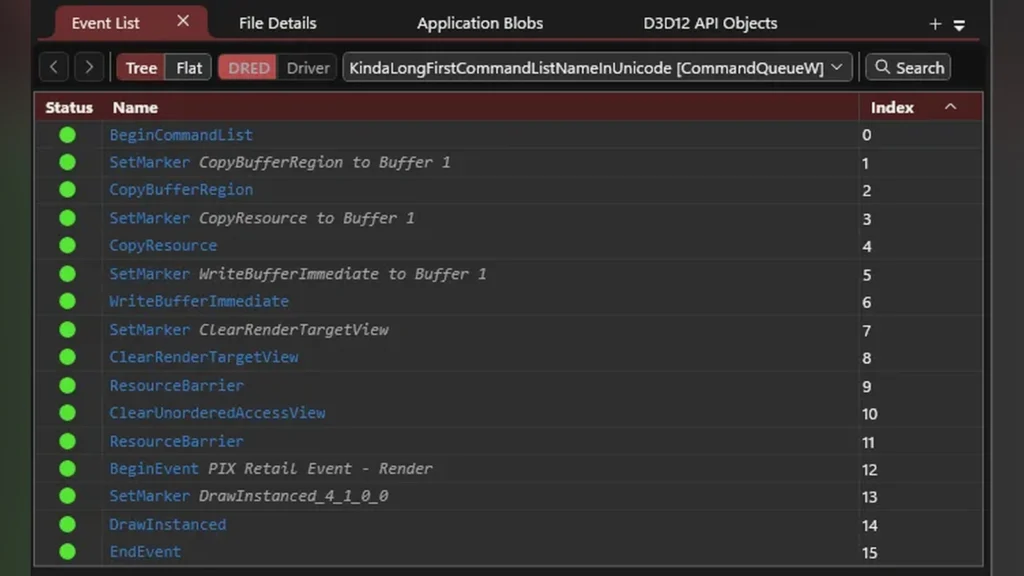Open the Application Blobs tab
The image size is (1024, 576).
480,23
